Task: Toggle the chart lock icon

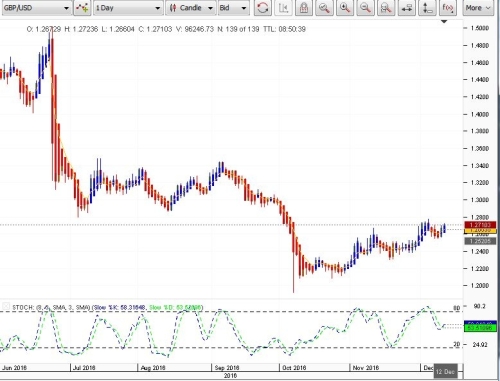Action: pos(304,8)
